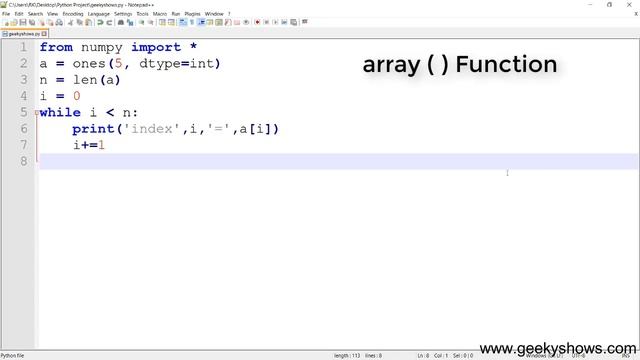640x360 pixels.
Task: Click the Paste toolbar icon
Action: [88, 22]
